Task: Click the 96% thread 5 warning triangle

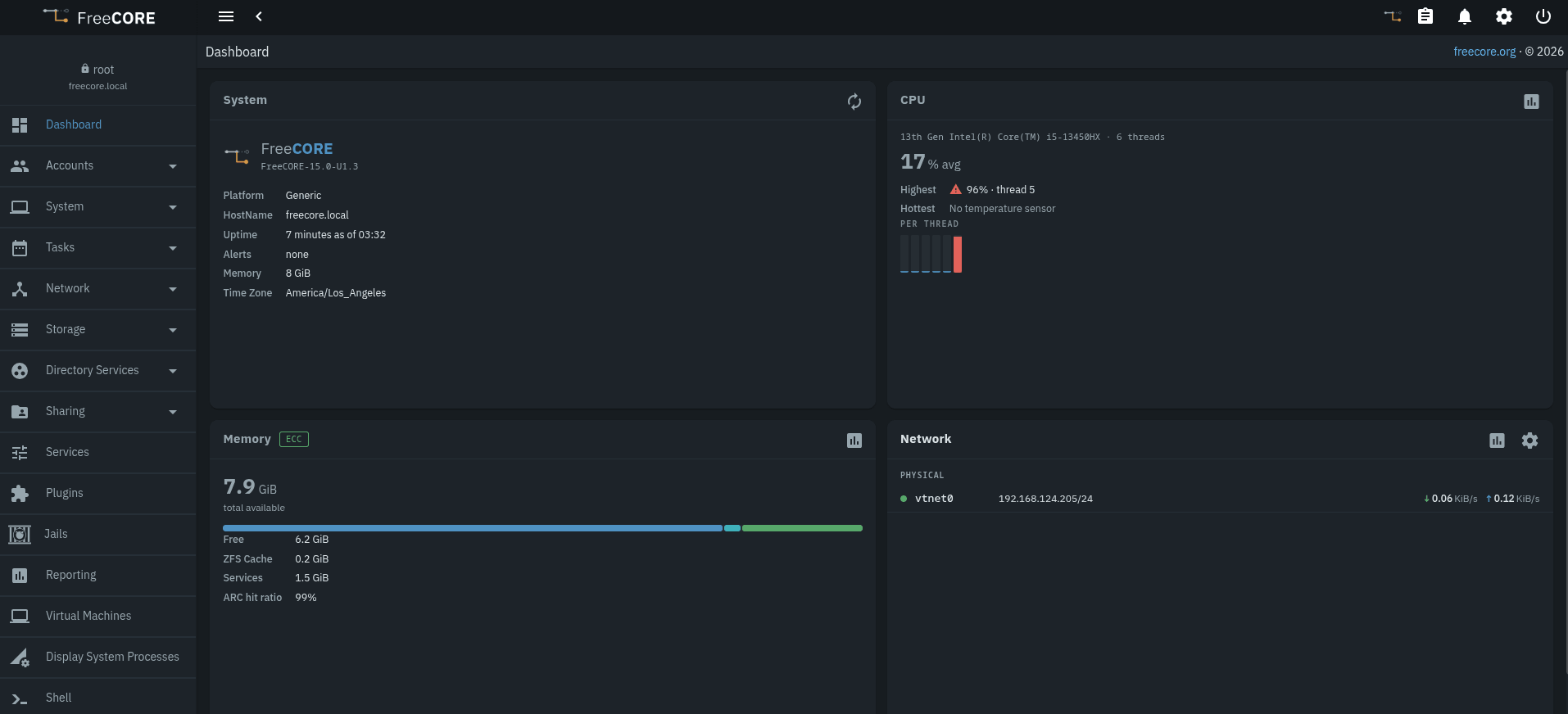Action: [955, 189]
